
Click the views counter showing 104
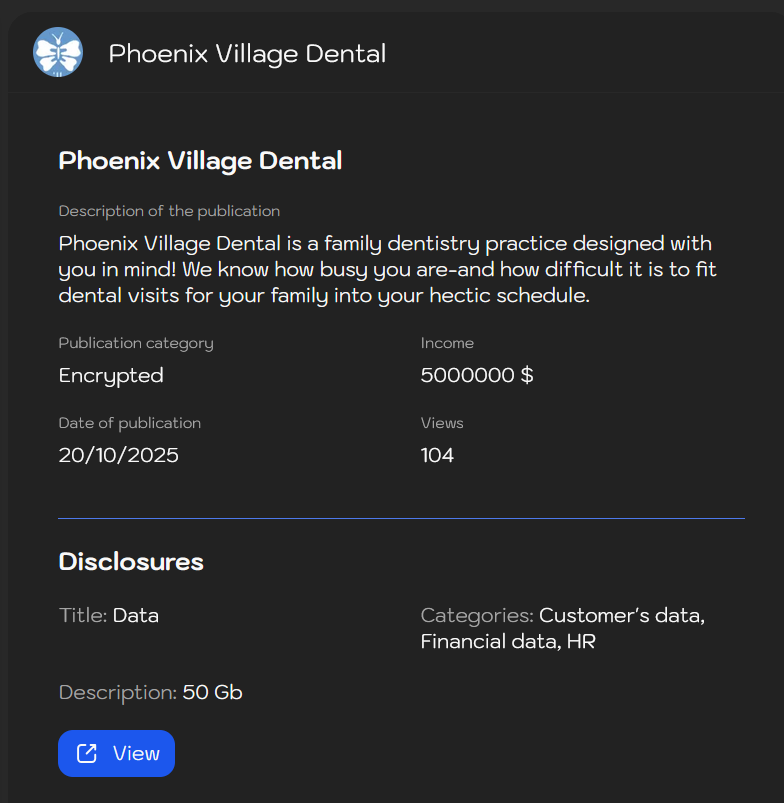click(437, 454)
